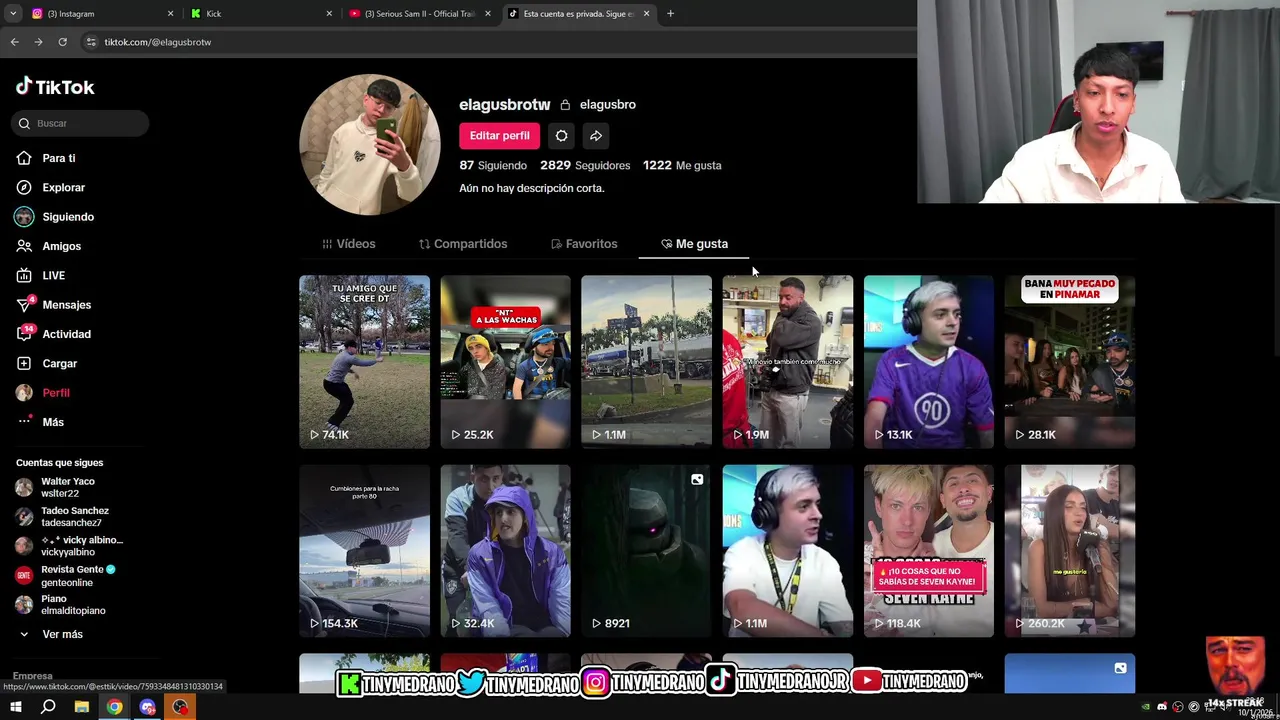
Task: Close the Instagram browser tab
Action: (x=170, y=14)
